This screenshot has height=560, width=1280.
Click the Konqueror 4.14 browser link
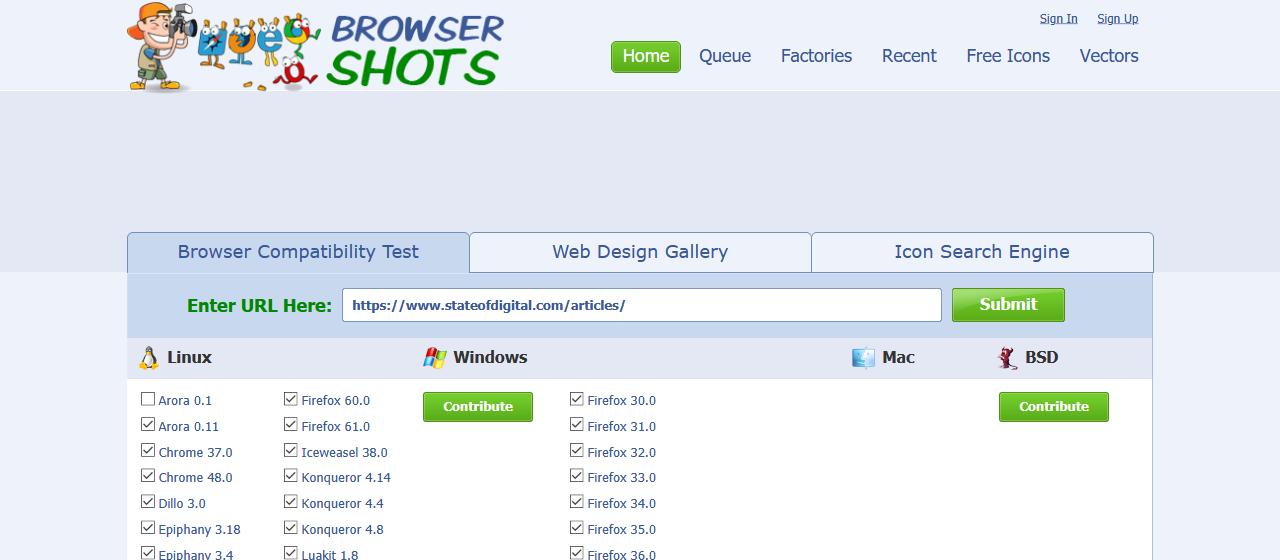[346, 478]
